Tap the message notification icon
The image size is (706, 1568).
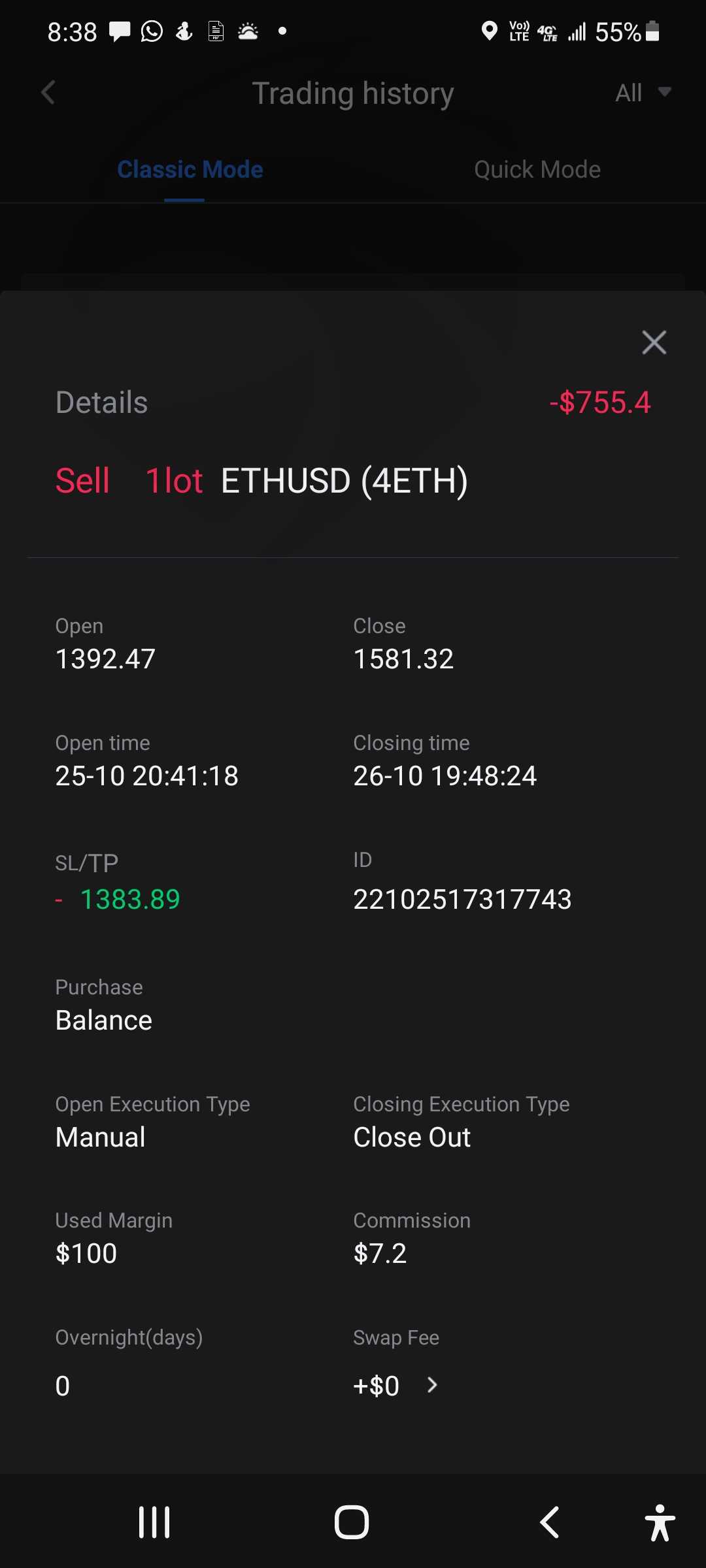(x=119, y=31)
